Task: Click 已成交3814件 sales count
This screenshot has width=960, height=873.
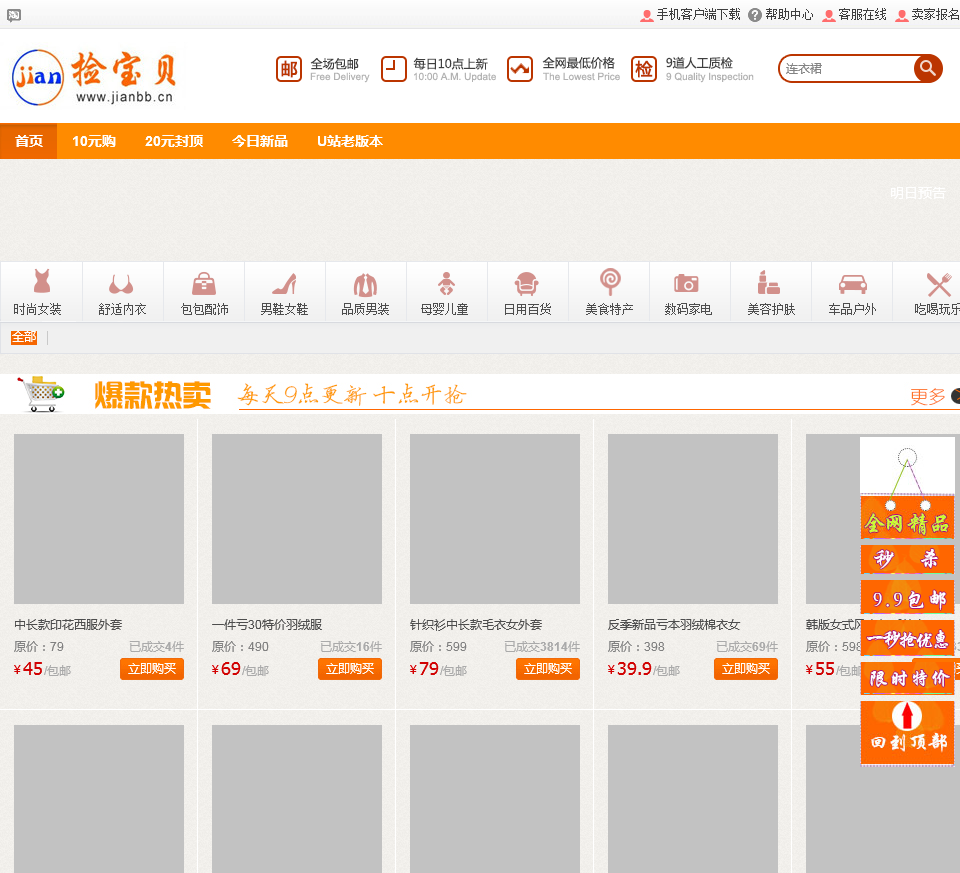Action: (x=542, y=646)
